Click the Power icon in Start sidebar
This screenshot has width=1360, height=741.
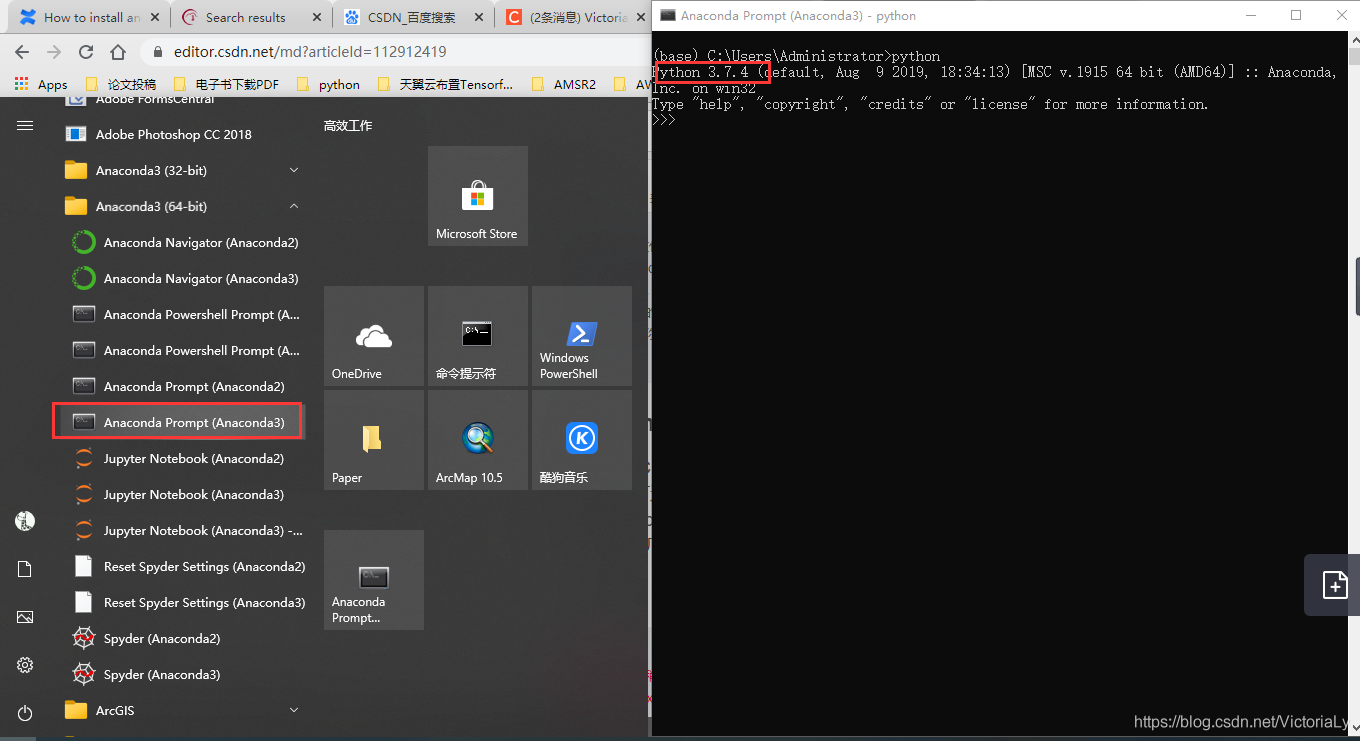tap(25, 713)
